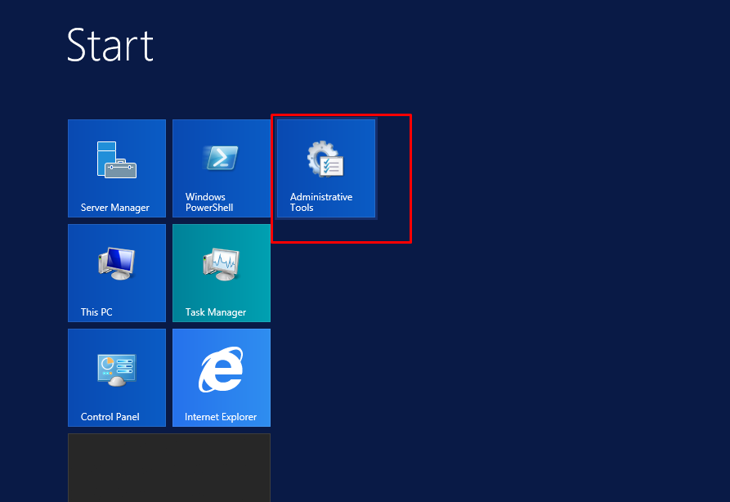Image resolution: width=730 pixels, height=502 pixels.
Task: Click the "Control Panel" tile label
Action: pos(110,417)
